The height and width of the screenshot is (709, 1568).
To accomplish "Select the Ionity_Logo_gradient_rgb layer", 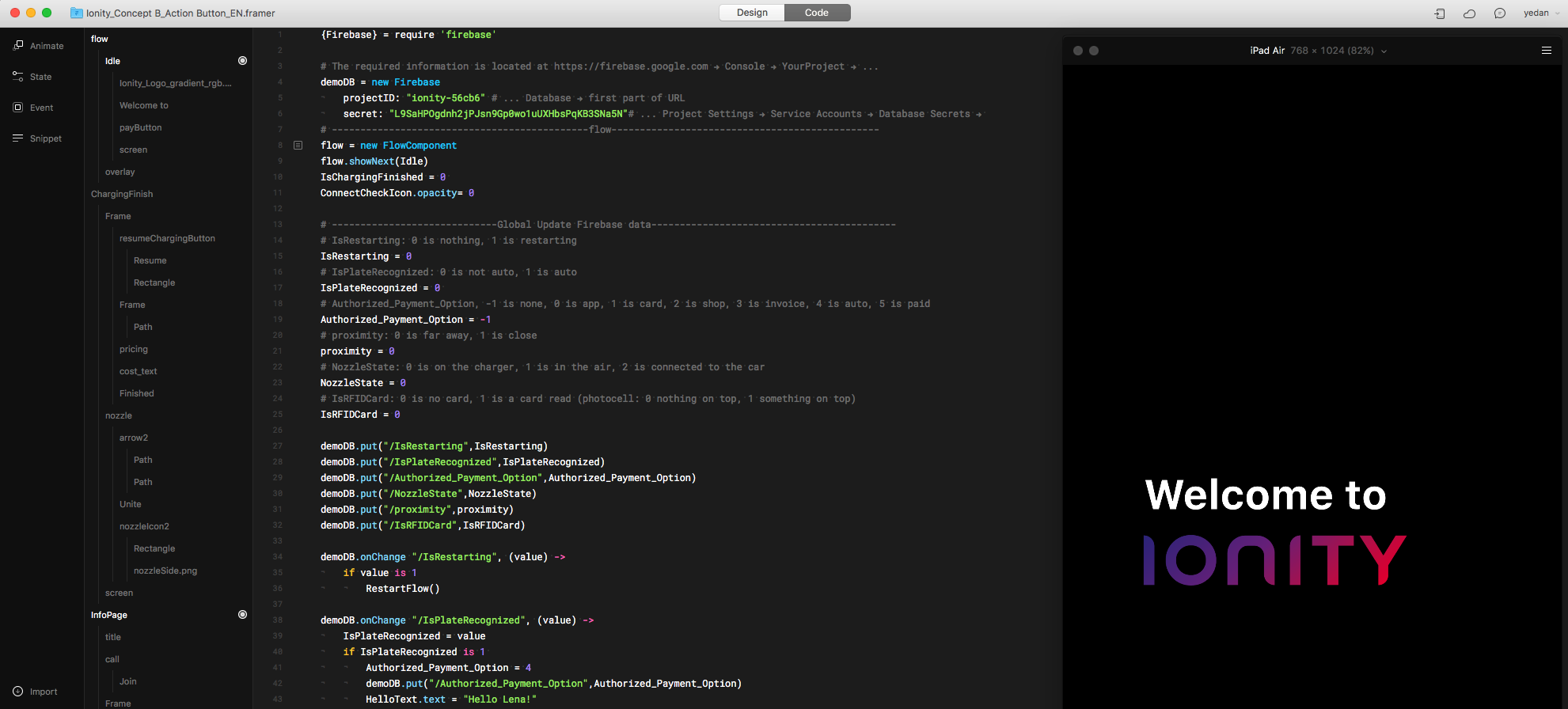I will tap(176, 83).
